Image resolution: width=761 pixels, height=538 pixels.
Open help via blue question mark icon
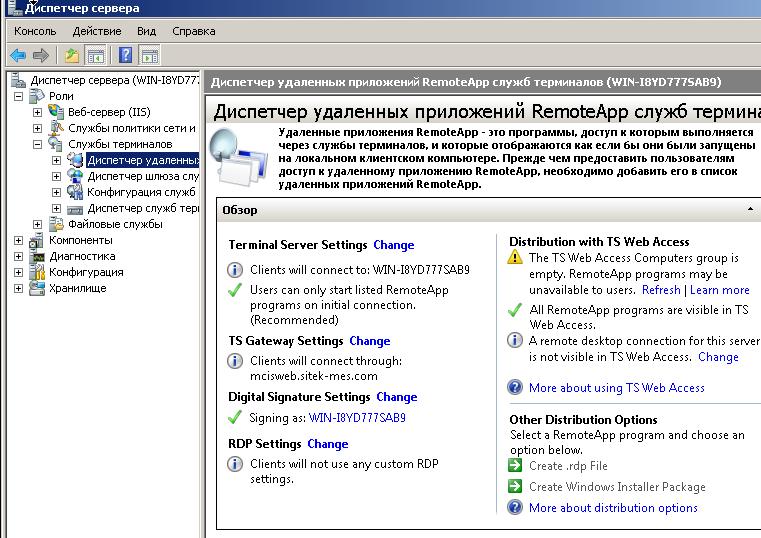click(126, 55)
